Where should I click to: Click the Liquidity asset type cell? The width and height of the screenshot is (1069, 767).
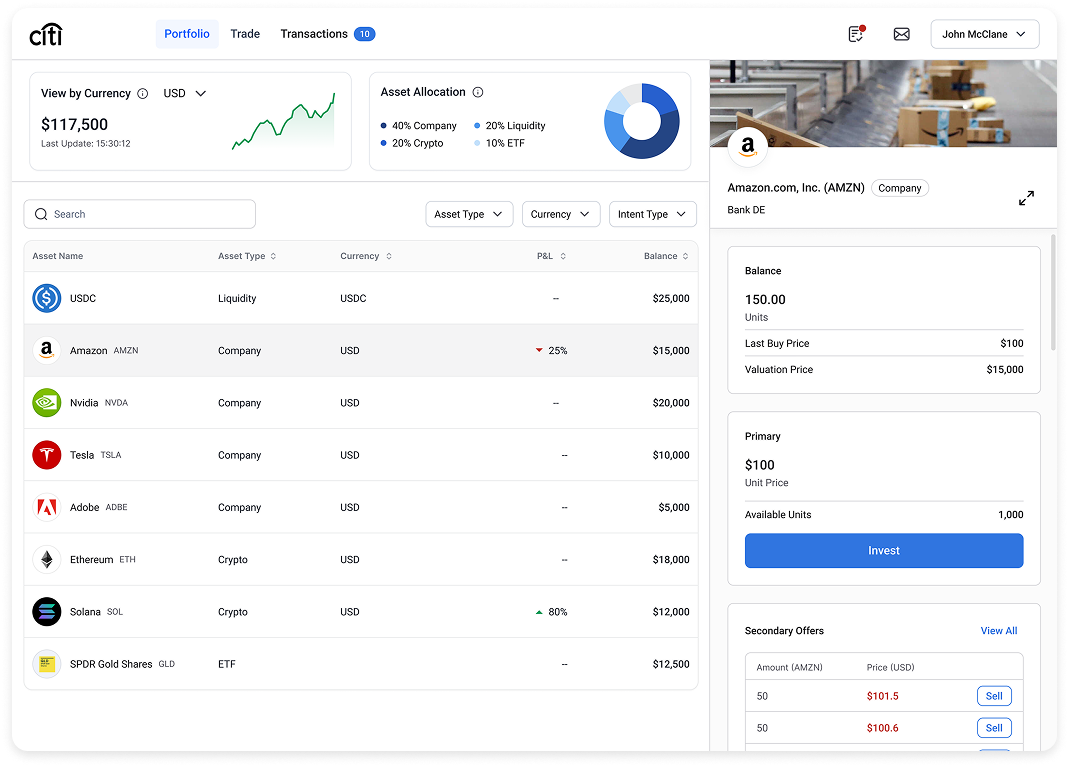[x=237, y=299]
